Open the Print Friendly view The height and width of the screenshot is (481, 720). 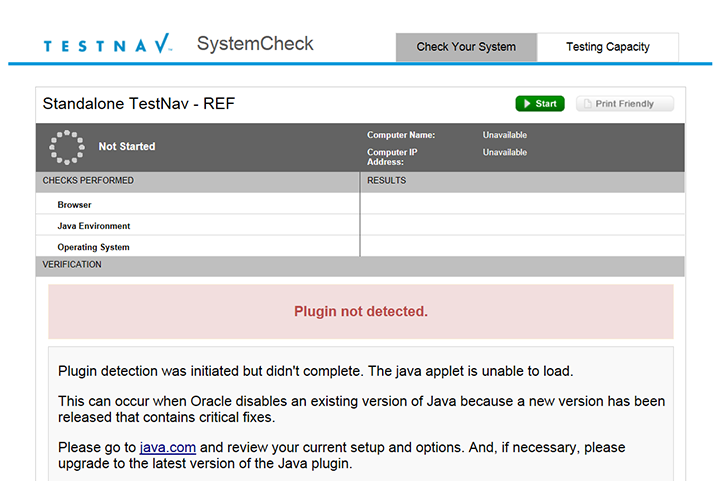tap(625, 104)
